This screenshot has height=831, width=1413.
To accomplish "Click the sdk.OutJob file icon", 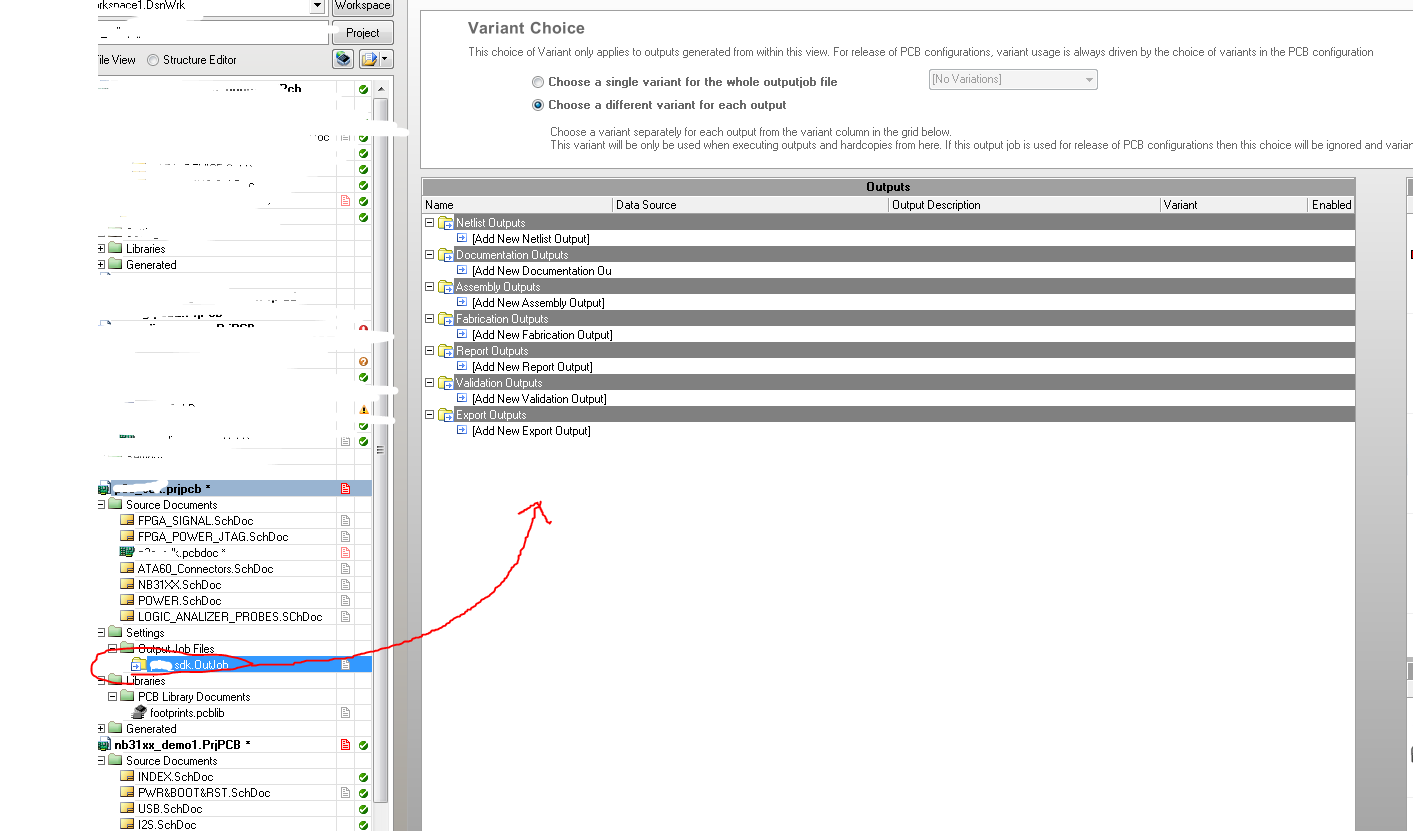I will click(x=138, y=665).
